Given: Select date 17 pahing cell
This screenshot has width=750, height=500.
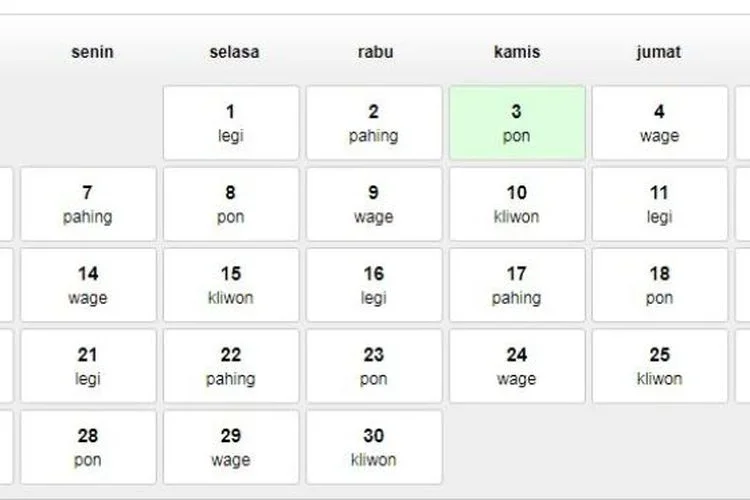Looking at the screenshot, I should tap(517, 285).
